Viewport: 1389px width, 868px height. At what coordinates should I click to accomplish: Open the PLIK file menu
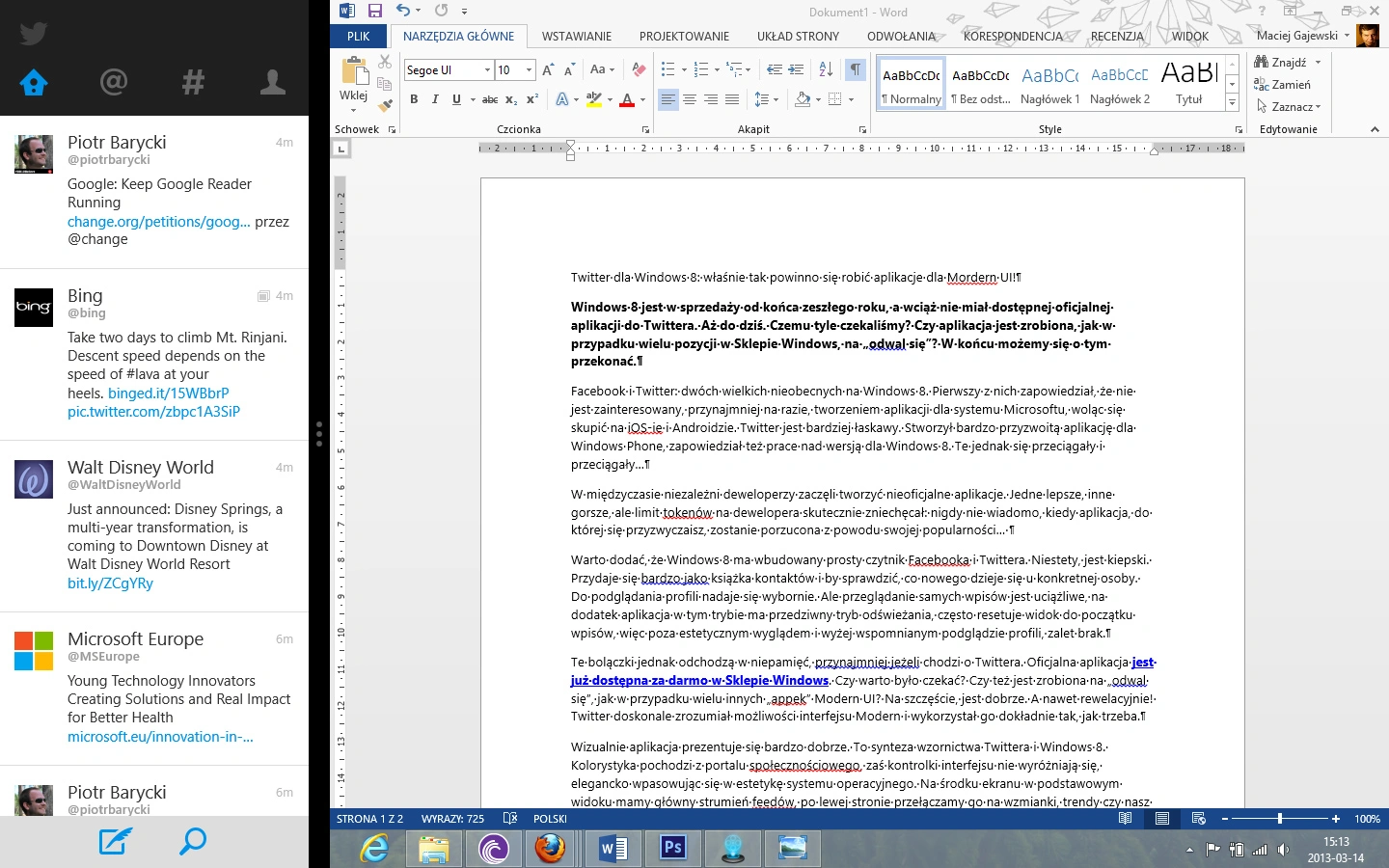[x=359, y=37]
